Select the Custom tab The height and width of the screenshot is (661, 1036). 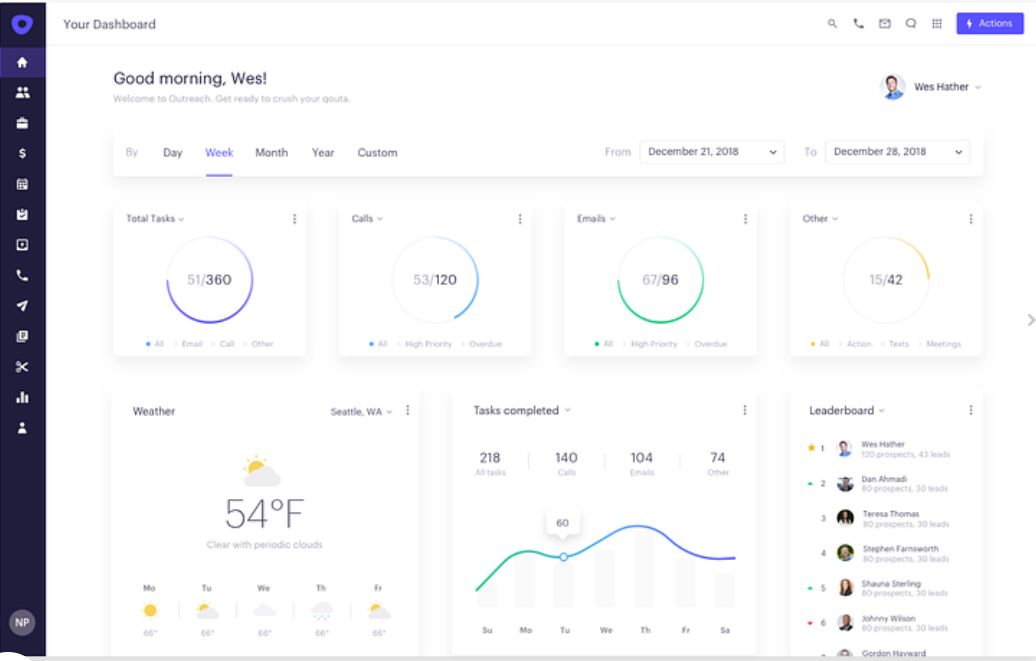point(377,153)
